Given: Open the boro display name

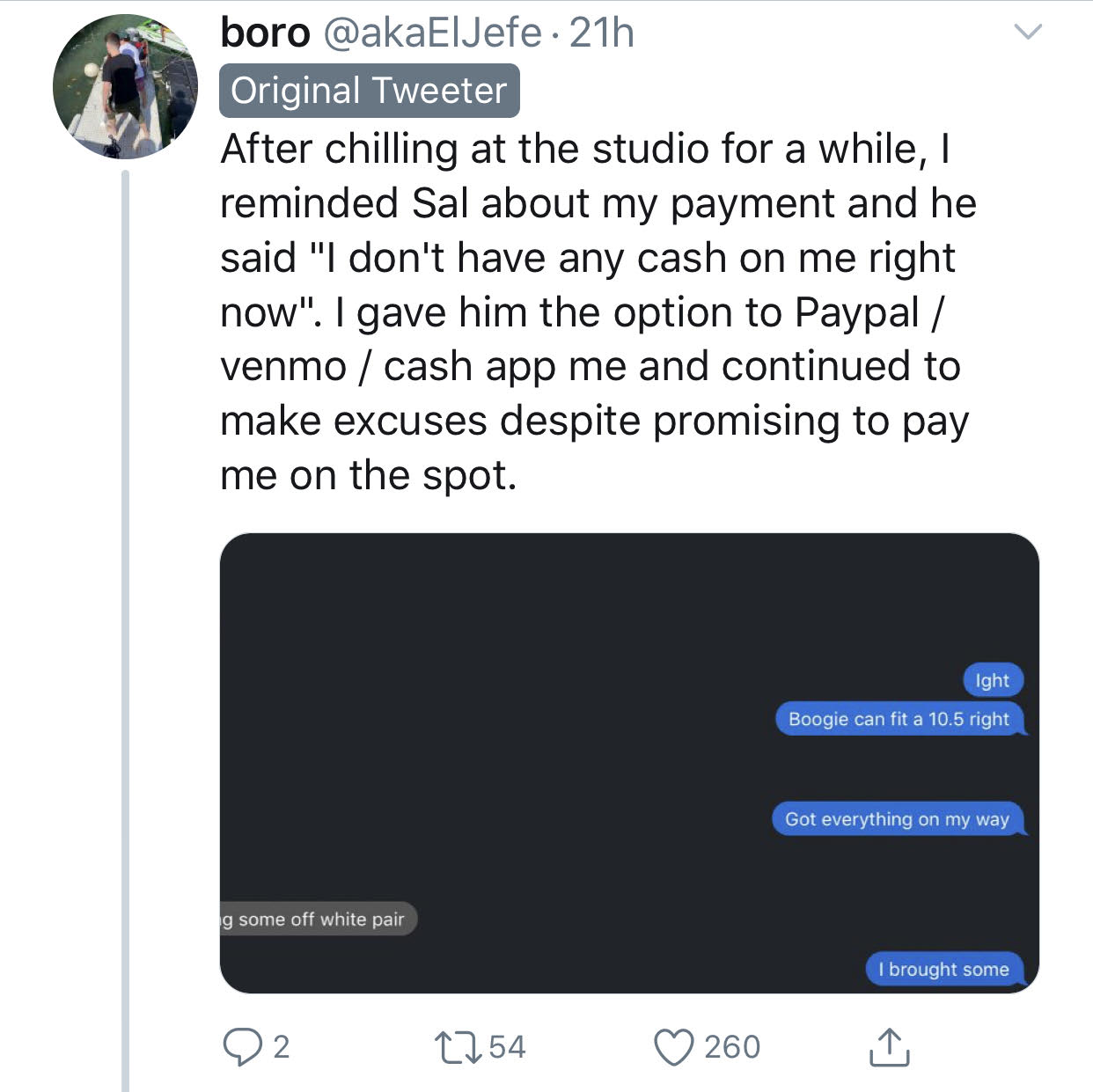Looking at the screenshot, I should coord(265,33).
